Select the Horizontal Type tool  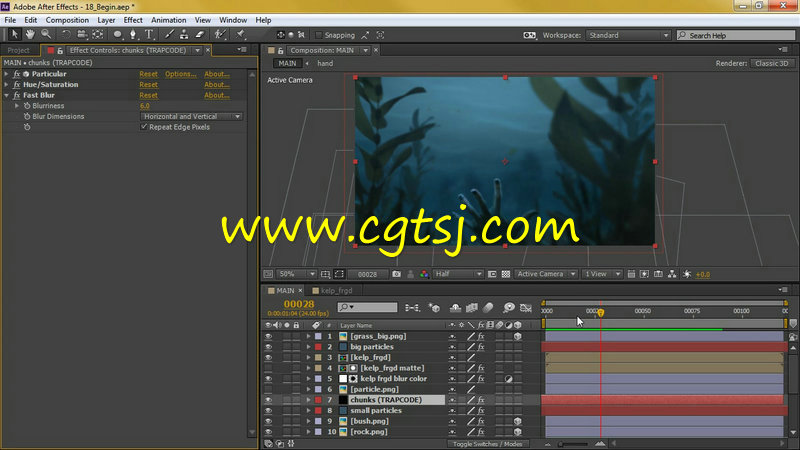149,35
